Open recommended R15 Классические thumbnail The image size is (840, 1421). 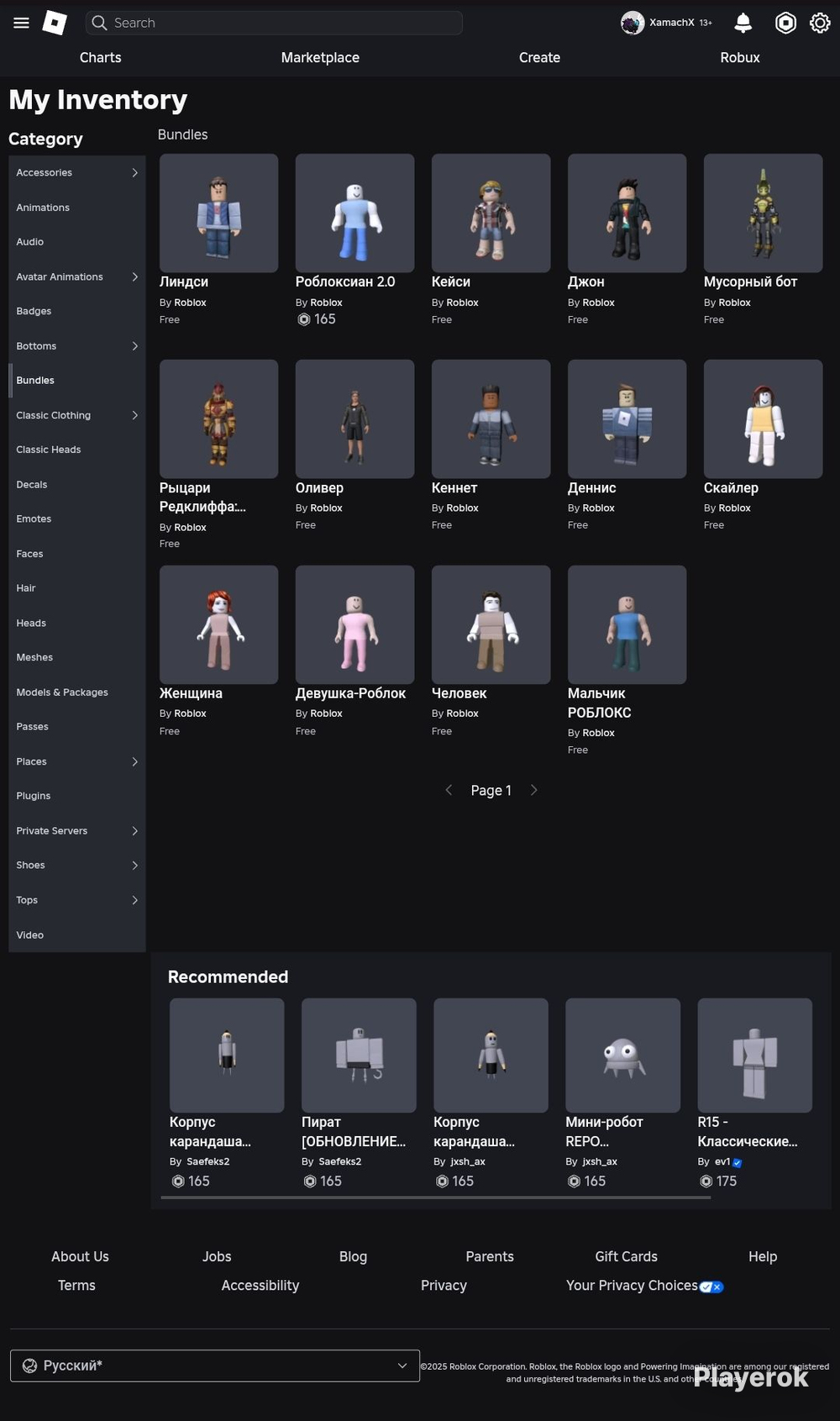[754, 1055]
